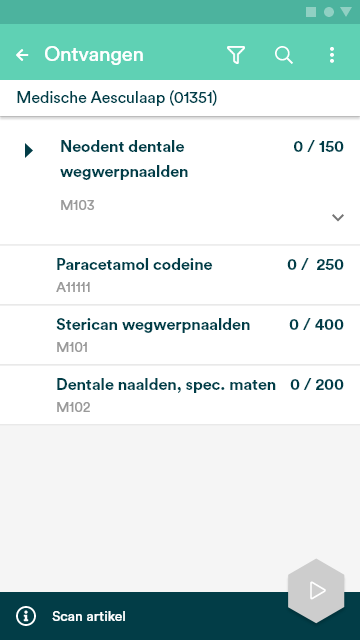
Task: Open search with magnifier icon
Action: click(284, 55)
